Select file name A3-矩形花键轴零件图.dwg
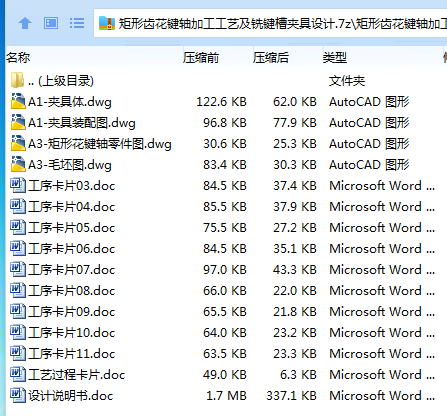This screenshot has height=416, width=447. 100,144
